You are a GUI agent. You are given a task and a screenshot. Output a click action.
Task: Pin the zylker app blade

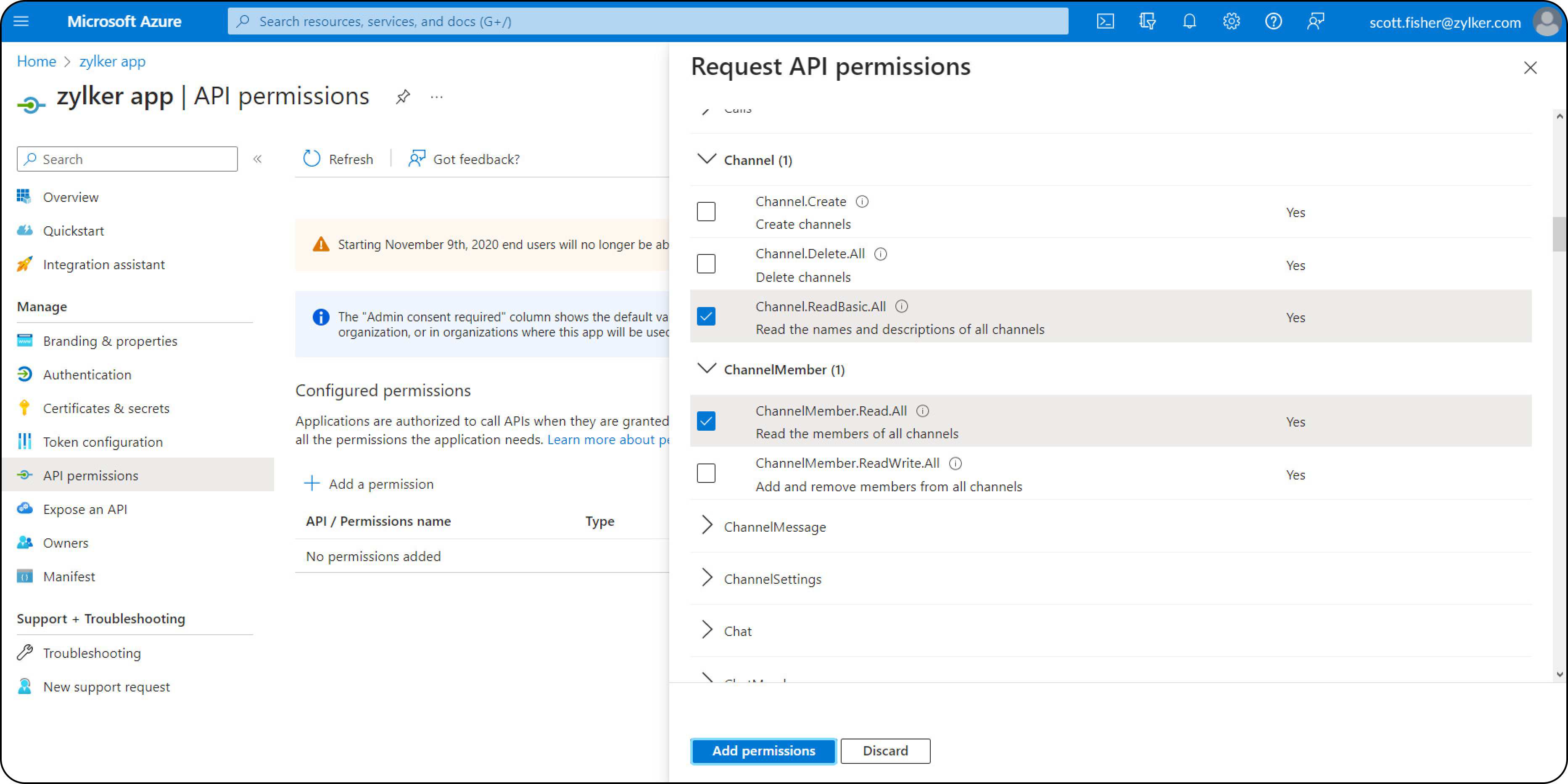point(402,97)
